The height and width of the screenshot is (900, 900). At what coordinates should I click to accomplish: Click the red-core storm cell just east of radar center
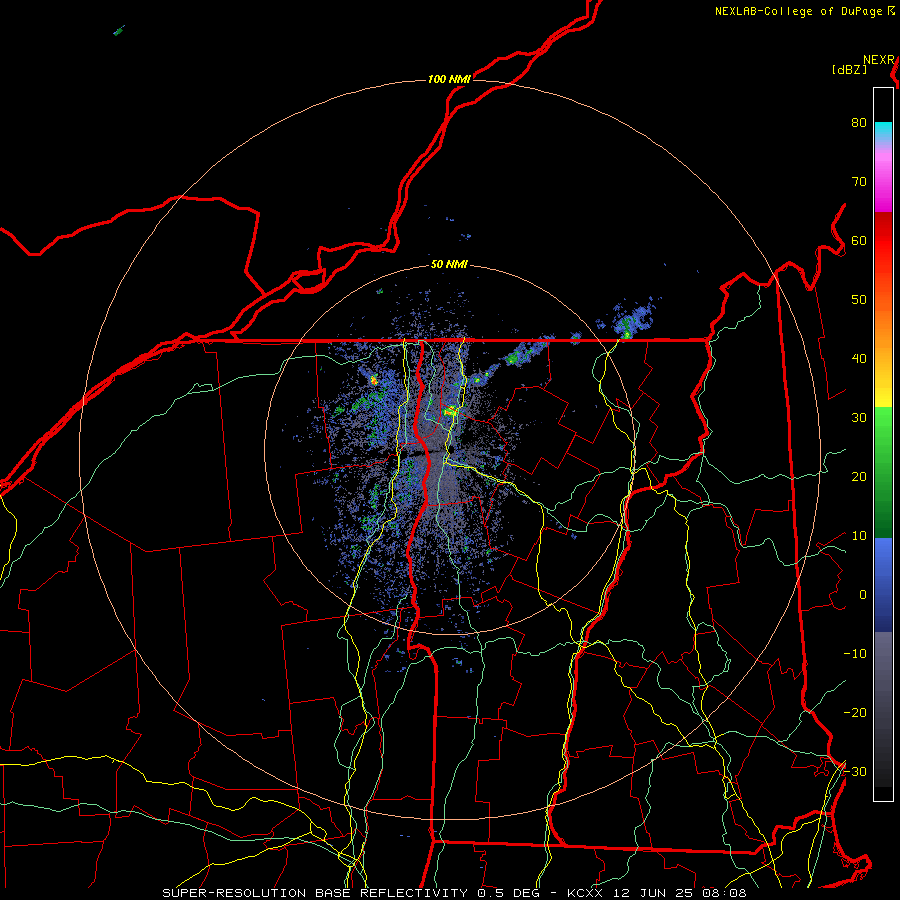point(451,410)
